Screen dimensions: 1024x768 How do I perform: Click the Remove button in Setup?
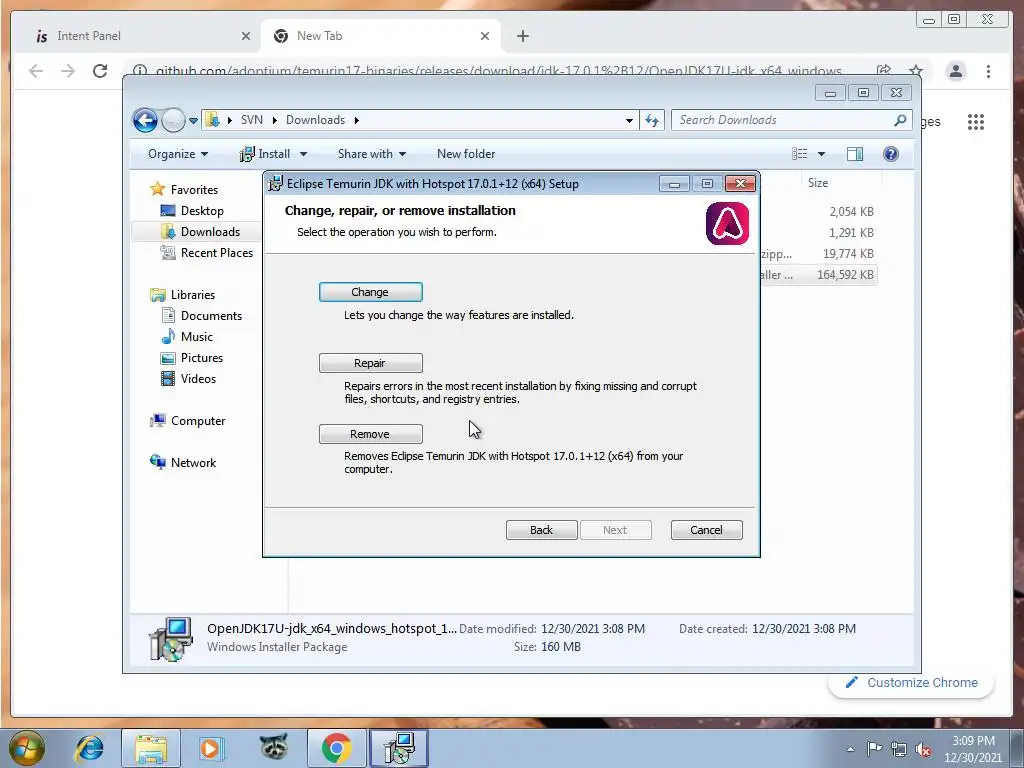(x=370, y=434)
